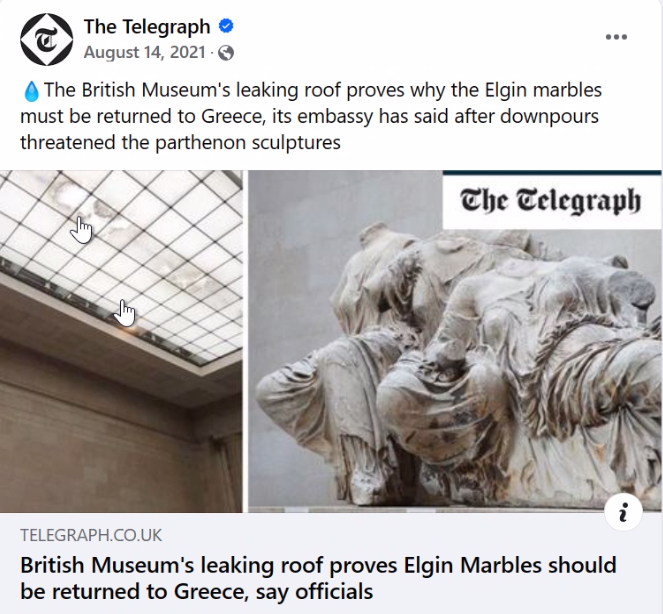The image size is (663, 614).
Task: Click the link info 'i' icon
Action: point(623,512)
